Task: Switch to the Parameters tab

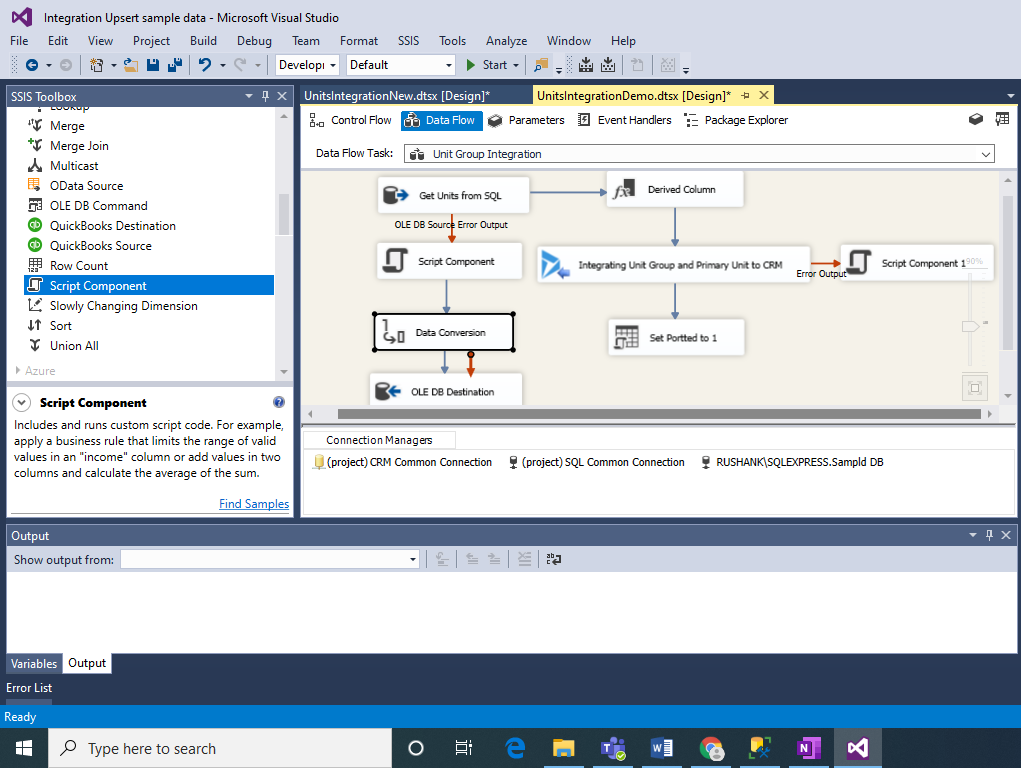Action: click(x=527, y=120)
